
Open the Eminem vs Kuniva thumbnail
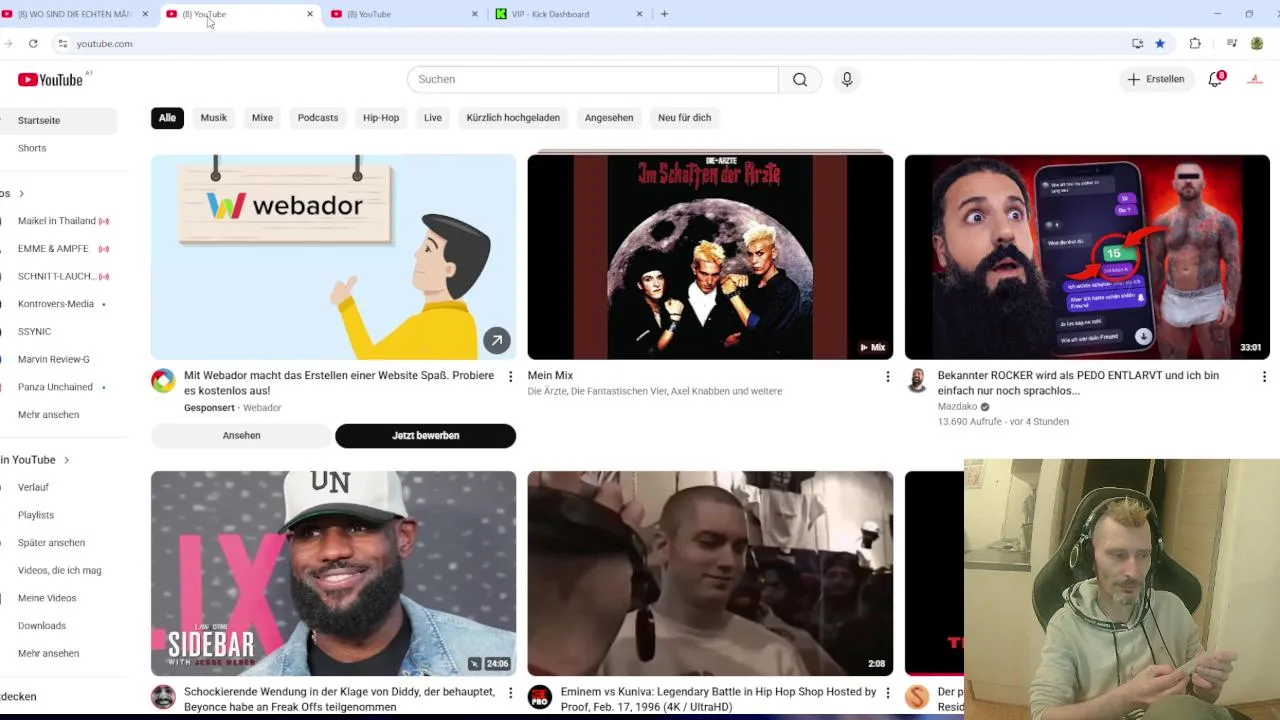click(710, 574)
